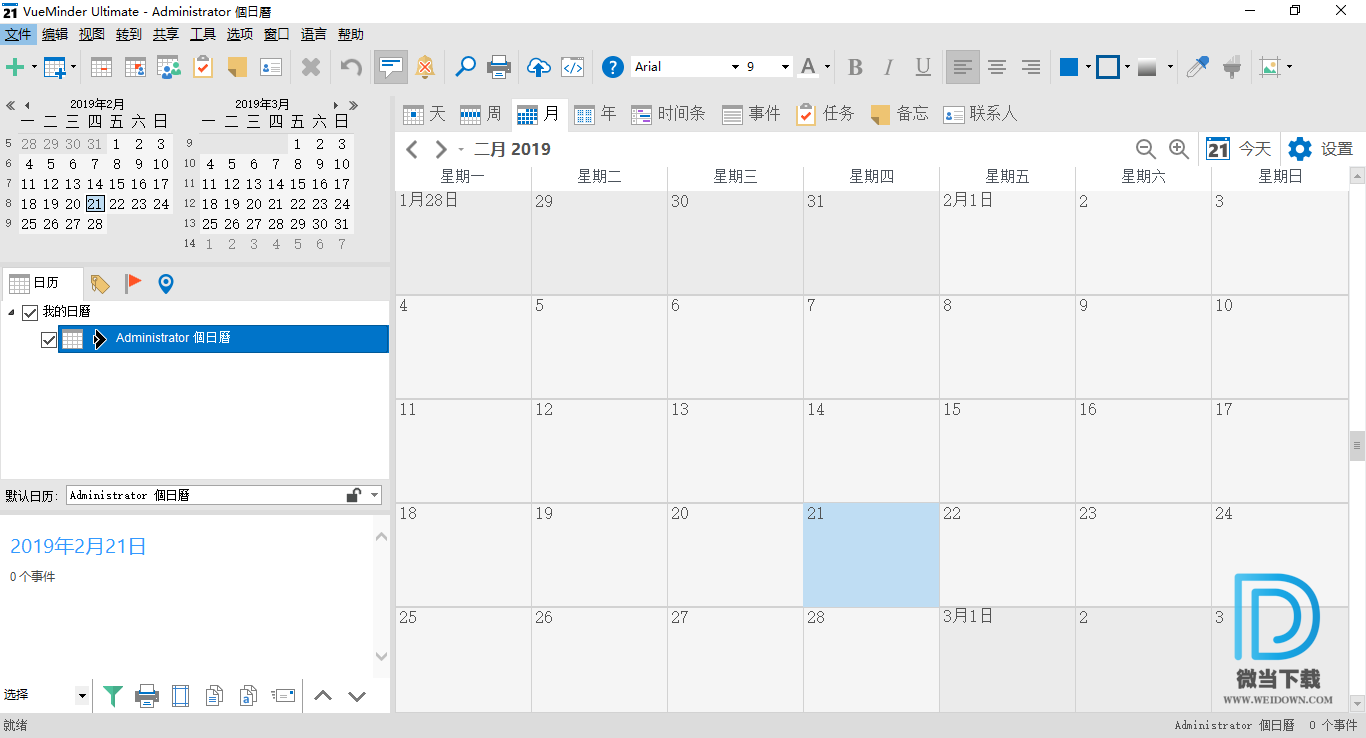Click the printer icon in main toolbar

pos(499,67)
